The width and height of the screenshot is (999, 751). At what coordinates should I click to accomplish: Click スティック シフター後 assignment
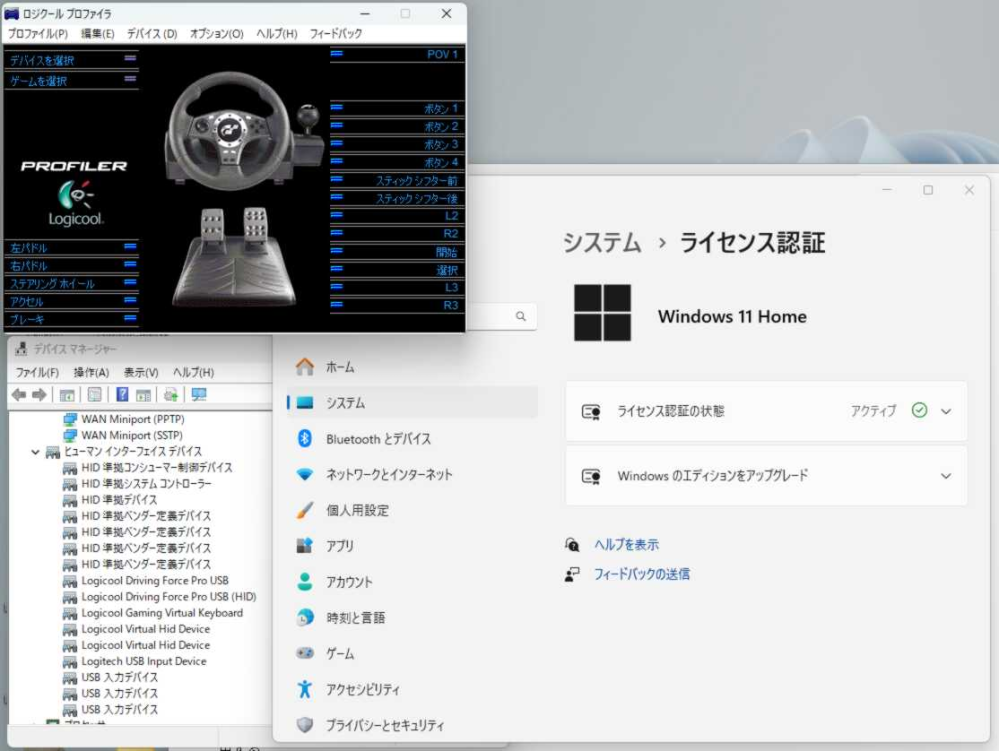(396, 198)
